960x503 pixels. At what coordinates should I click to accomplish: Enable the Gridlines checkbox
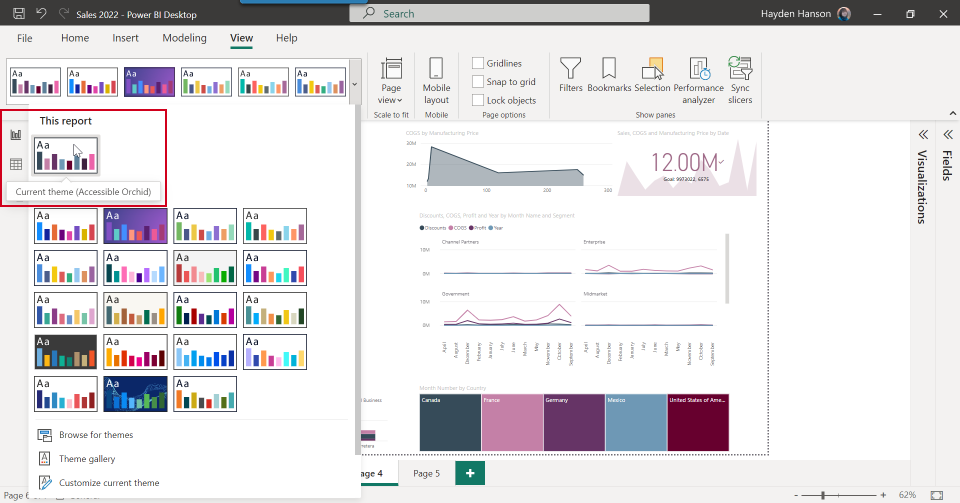point(478,63)
